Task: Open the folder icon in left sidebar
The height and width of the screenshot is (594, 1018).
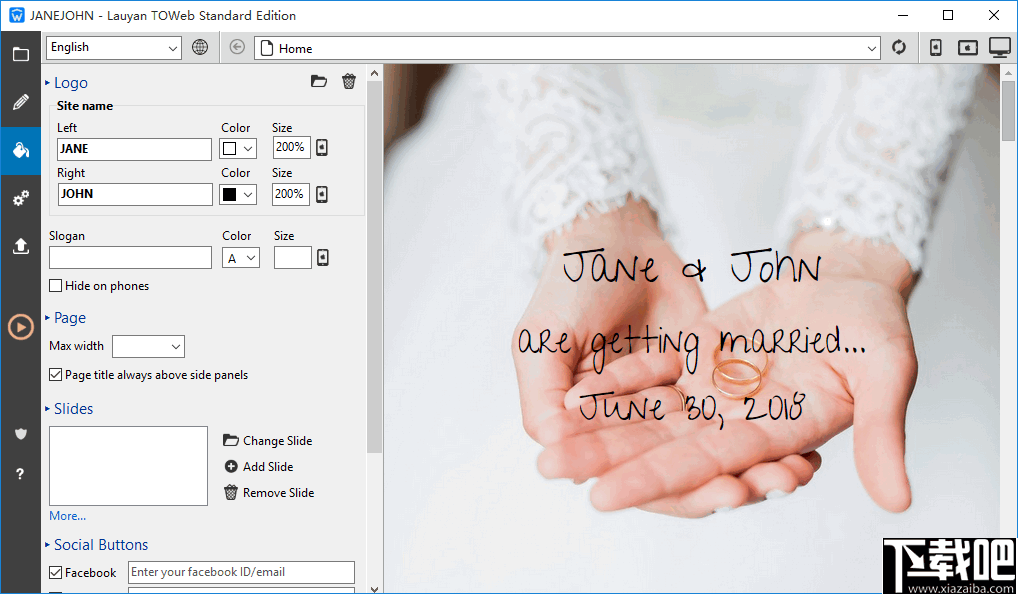Action: point(20,54)
